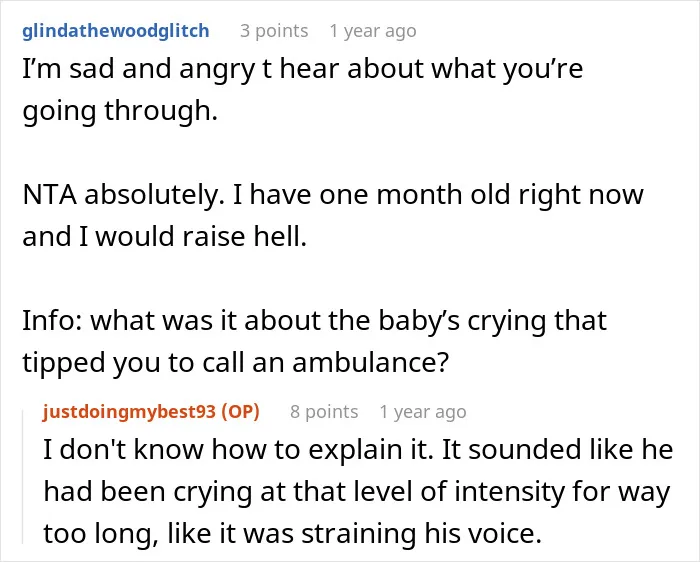The image size is (700, 562).
Task: Open glindathewoodglitch user profile link
Action: (x=116, y=31)
